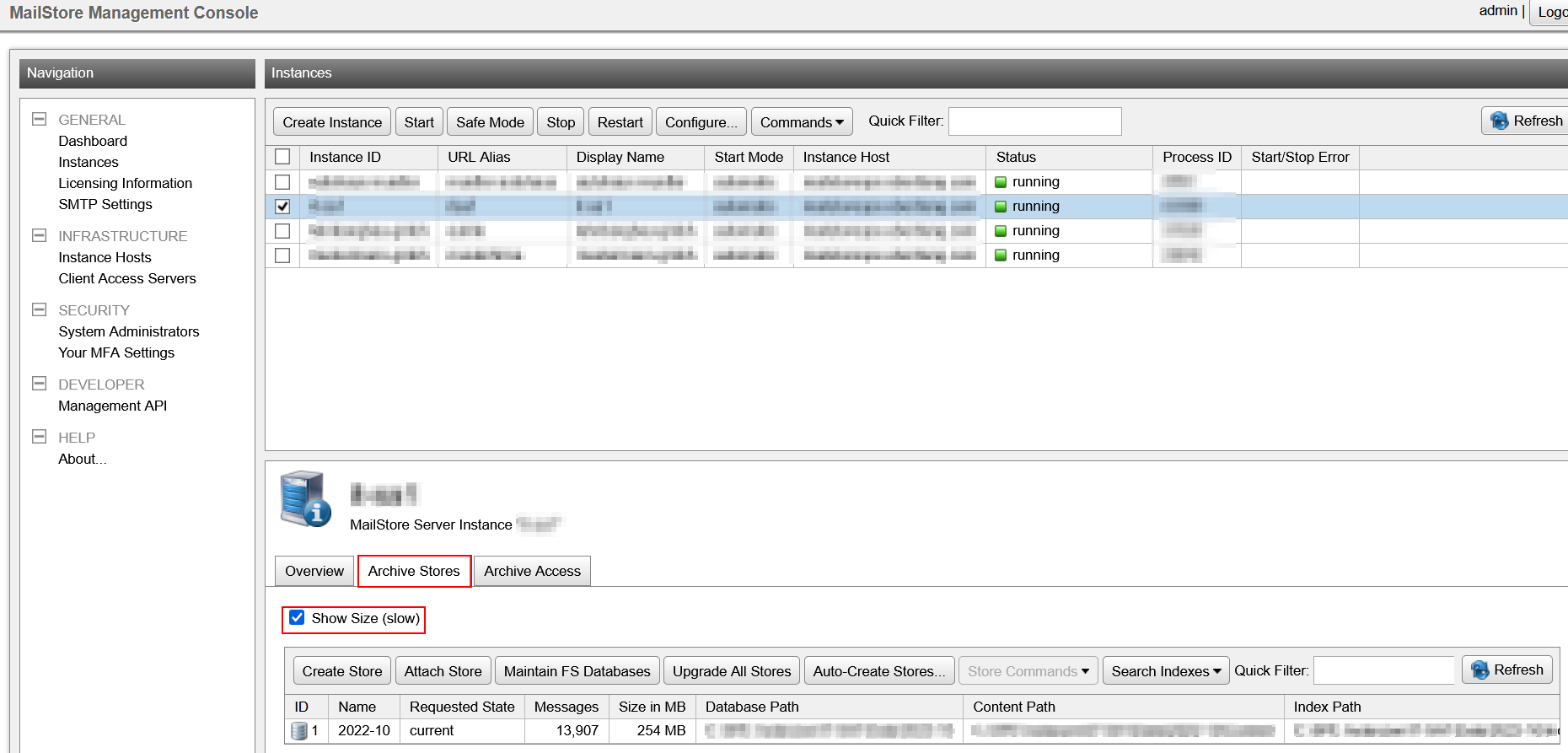Click the refresh icon in Archive Stores toolbar
Image resolution: width=1568 pixels, height=753 pixels.
point(1480,670)
